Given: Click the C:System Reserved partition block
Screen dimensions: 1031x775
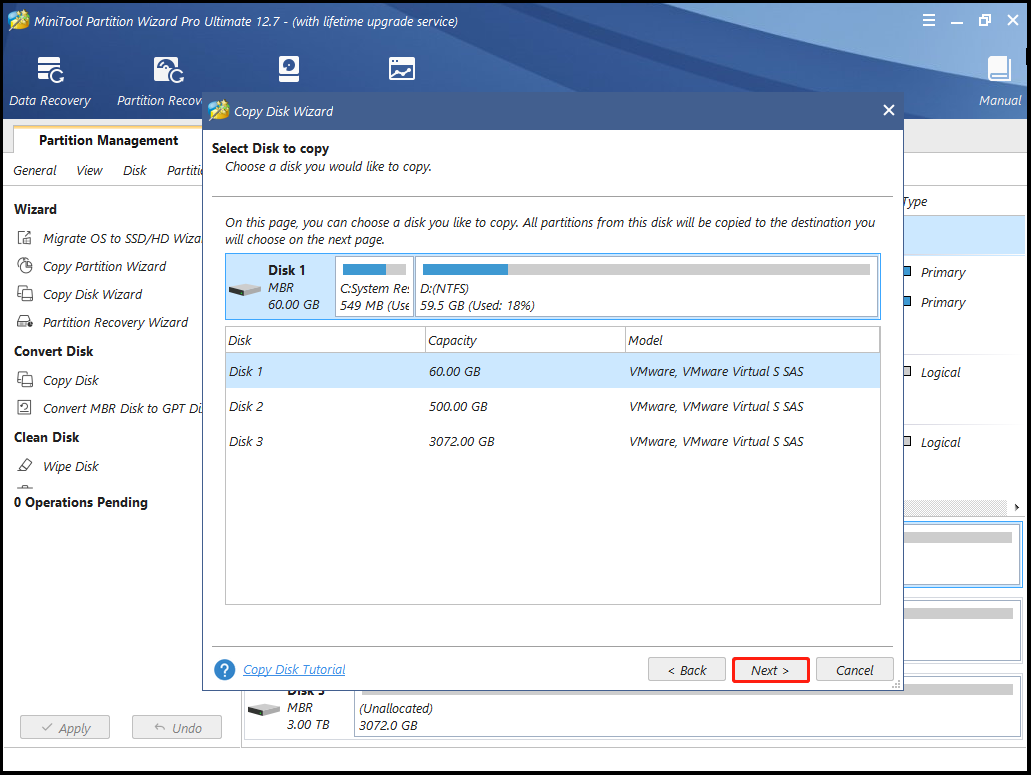Looking at the screenshot, I should [374, 287].
